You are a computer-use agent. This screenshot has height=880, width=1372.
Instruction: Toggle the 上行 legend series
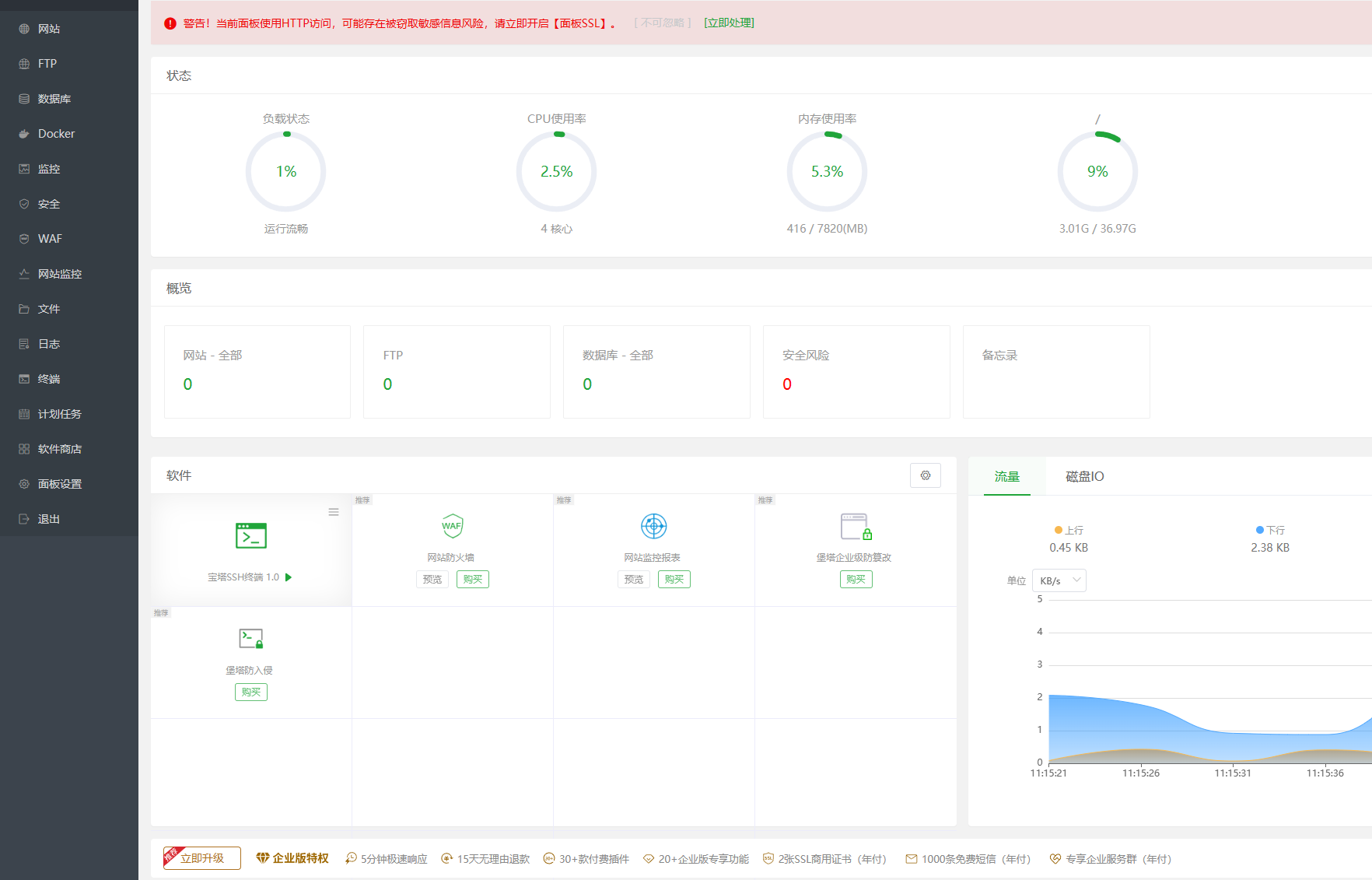1069,530
